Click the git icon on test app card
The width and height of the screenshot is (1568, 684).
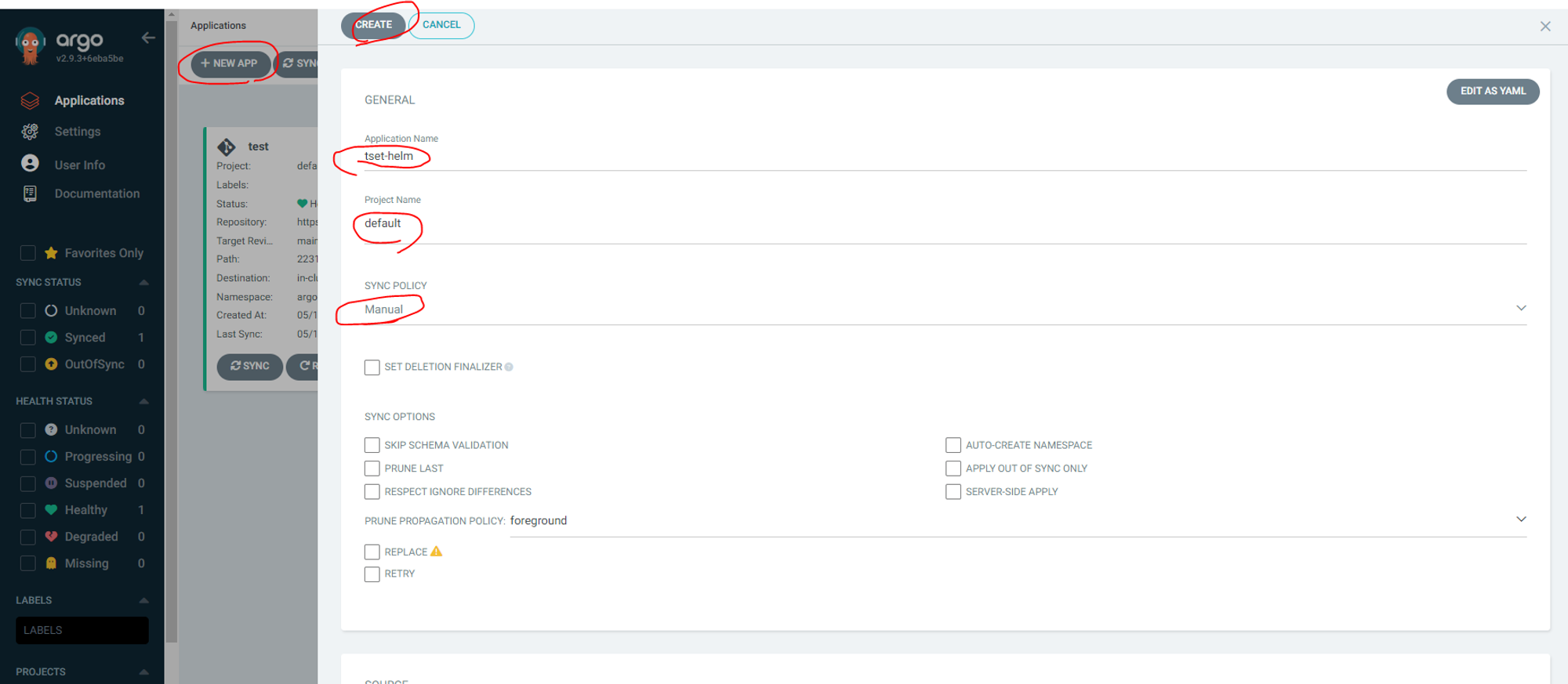coord(227,147)
